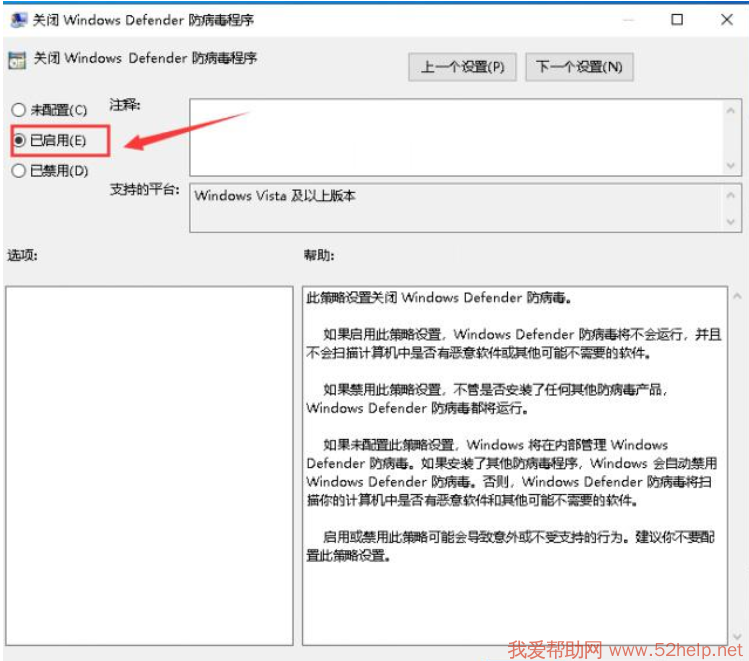Click the down arrow in the 支持的平台 scrollbar
The height and width of the screenshot is (661, 749).
(732, 221)
